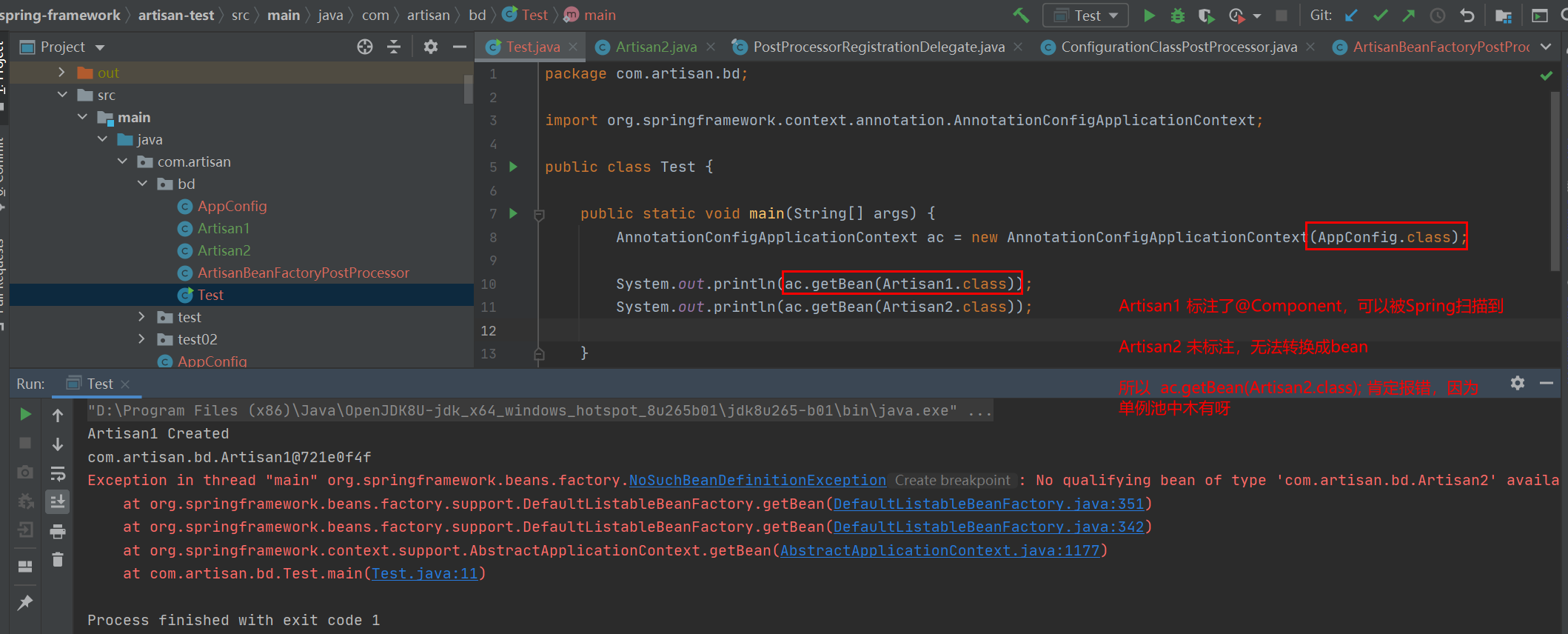
Task: Open the profiler dropdown arrow
Action: (1256, 16)
